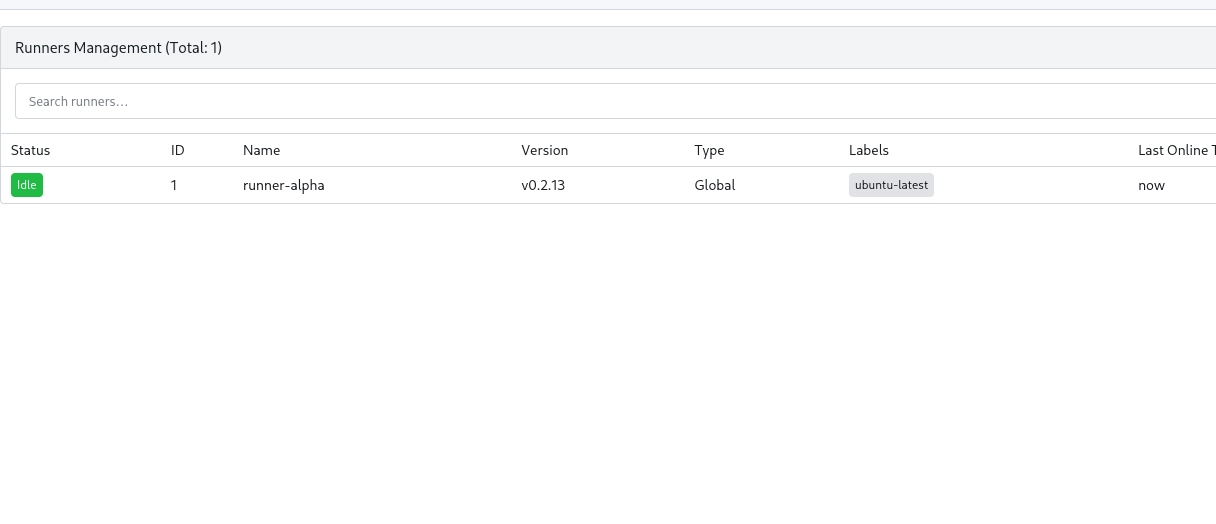This screenshot has height=524, width=1216.
Task: Click the green Idle status badge
Action: [x=27, y=185]
